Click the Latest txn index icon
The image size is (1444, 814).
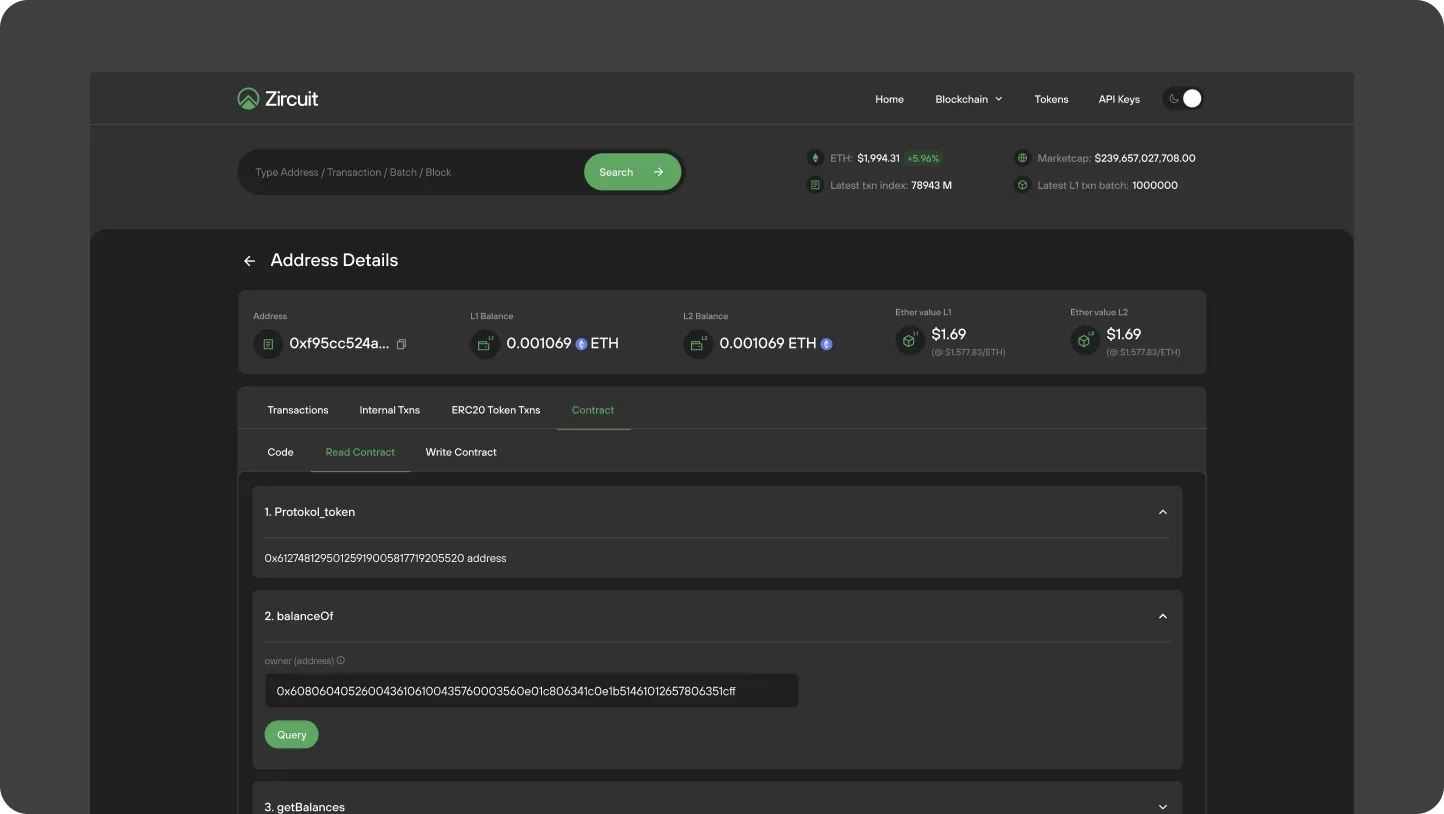[815, 185]
